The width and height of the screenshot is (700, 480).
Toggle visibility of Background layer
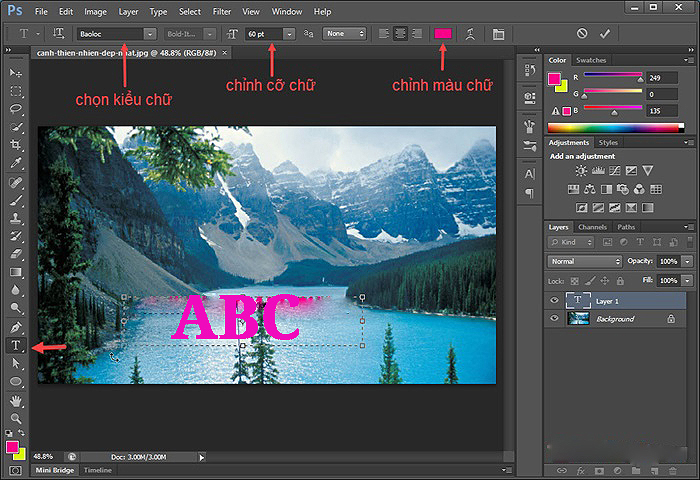click(556, 319)
